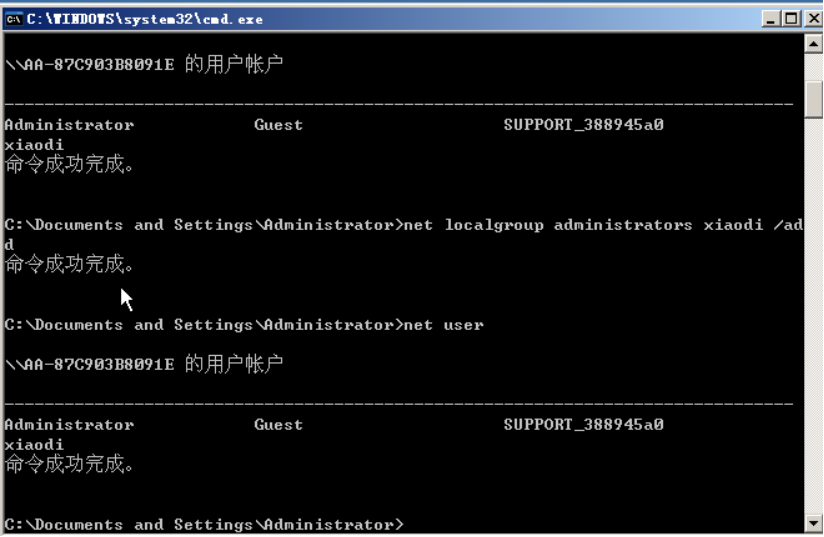Click the topmost \\AA-87C903B8091E header text

pyautogui.click(x=90, y=65)
